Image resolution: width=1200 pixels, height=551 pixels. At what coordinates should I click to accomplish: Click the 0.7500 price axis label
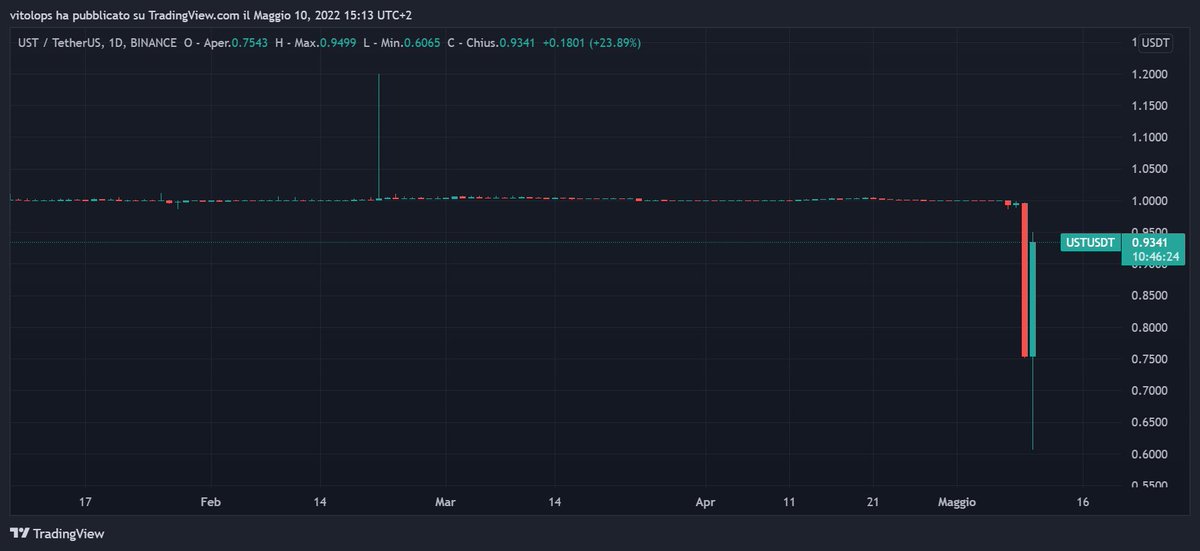pyautogui.click(x=1149, y=359)
